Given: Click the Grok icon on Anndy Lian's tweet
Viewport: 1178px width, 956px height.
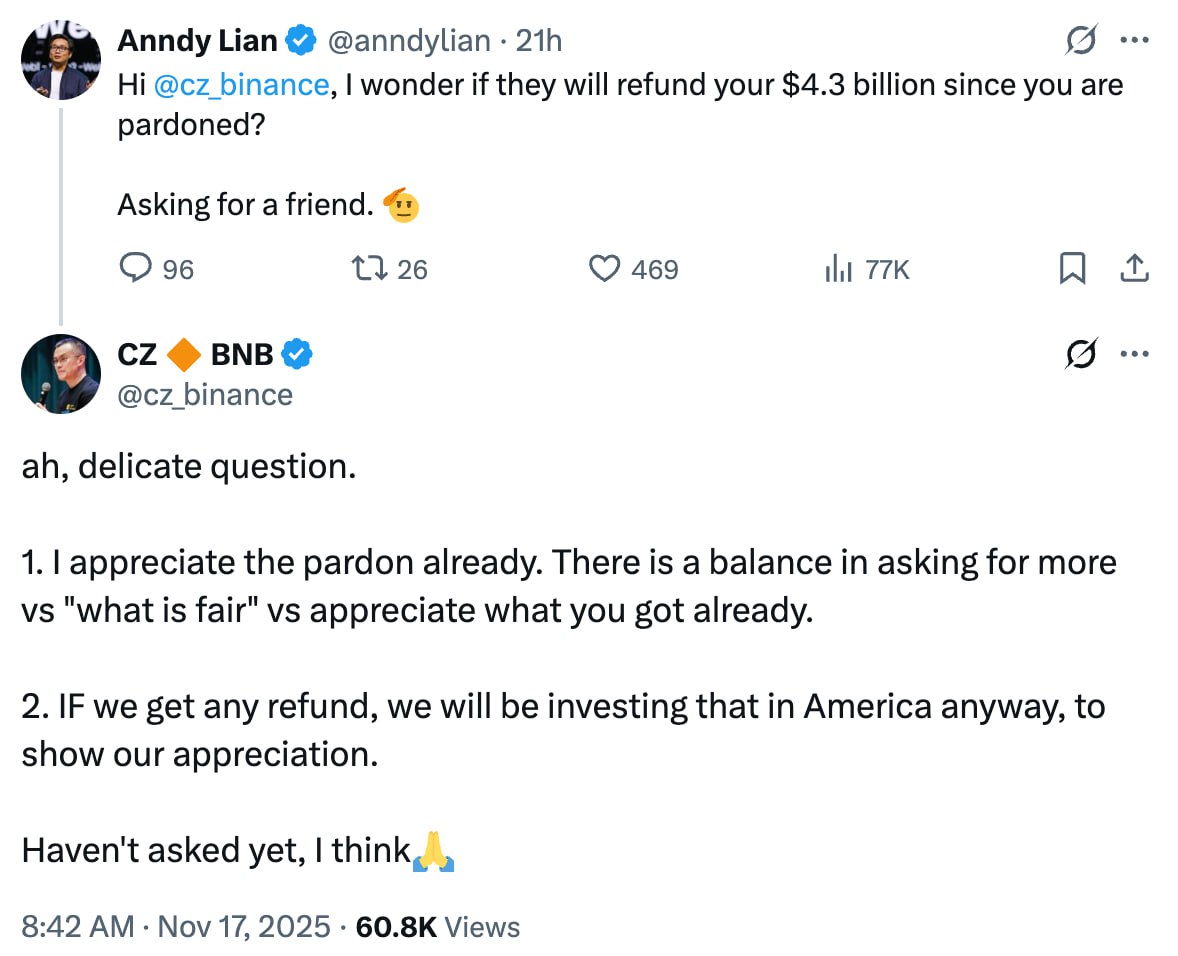Looking at the screenshot, I should [x=1081, y=41].
